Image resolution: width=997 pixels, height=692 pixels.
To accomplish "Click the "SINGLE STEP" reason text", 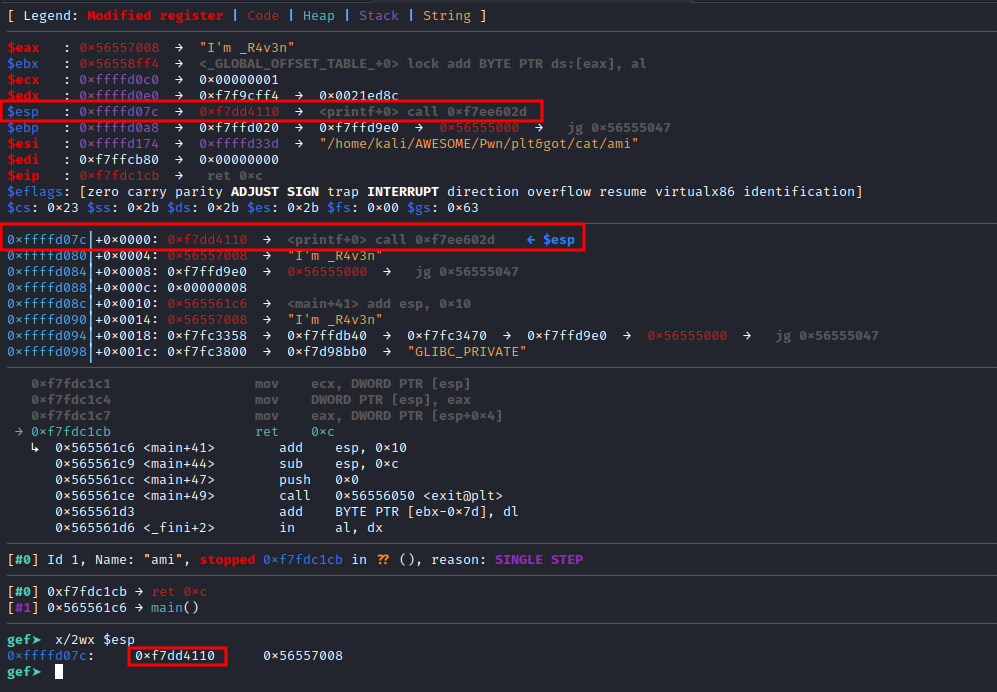I will tap(542, 559).
